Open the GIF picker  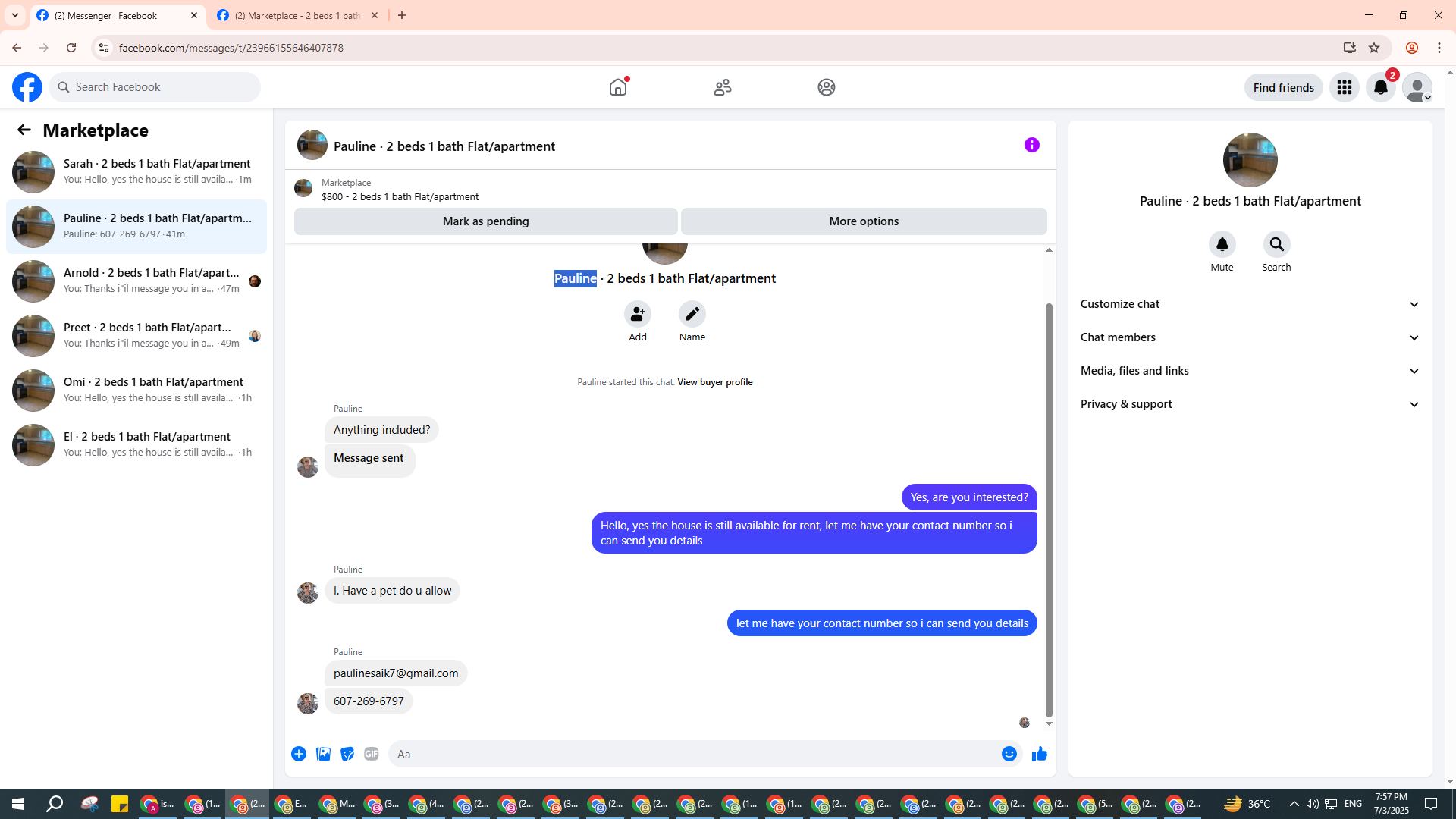371,754
